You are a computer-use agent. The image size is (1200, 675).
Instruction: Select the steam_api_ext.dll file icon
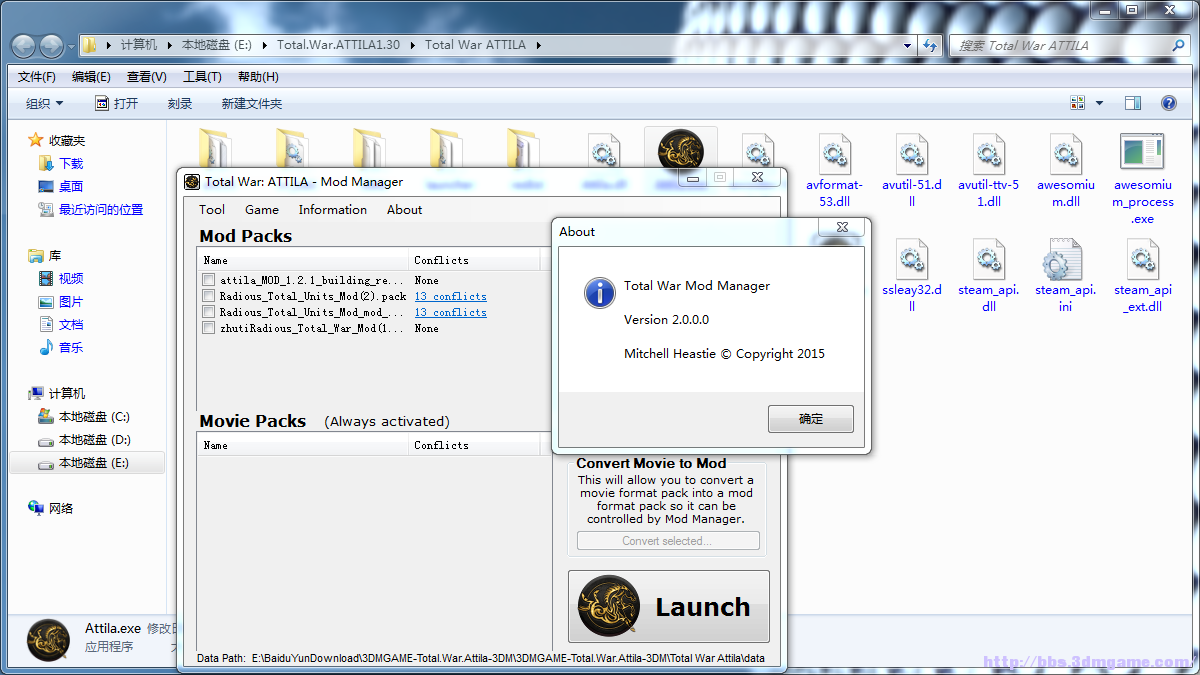point(1142,259)
